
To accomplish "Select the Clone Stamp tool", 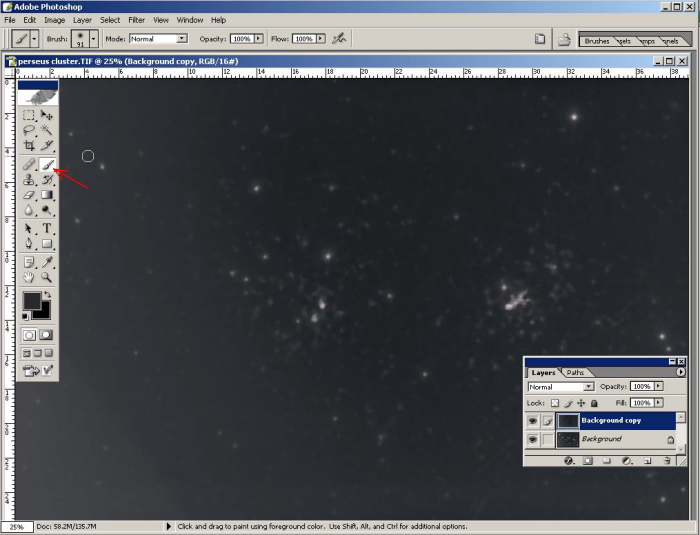I will 29,180.
